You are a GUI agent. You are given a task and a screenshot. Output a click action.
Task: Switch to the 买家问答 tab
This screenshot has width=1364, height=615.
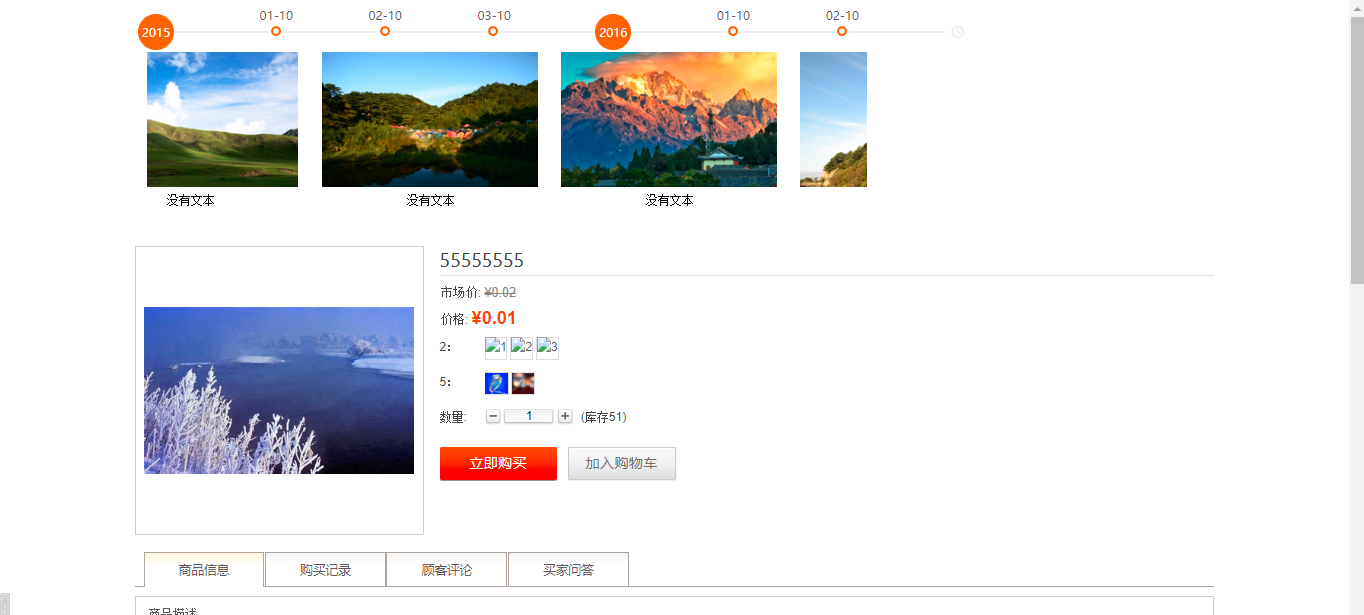[568, 570]
